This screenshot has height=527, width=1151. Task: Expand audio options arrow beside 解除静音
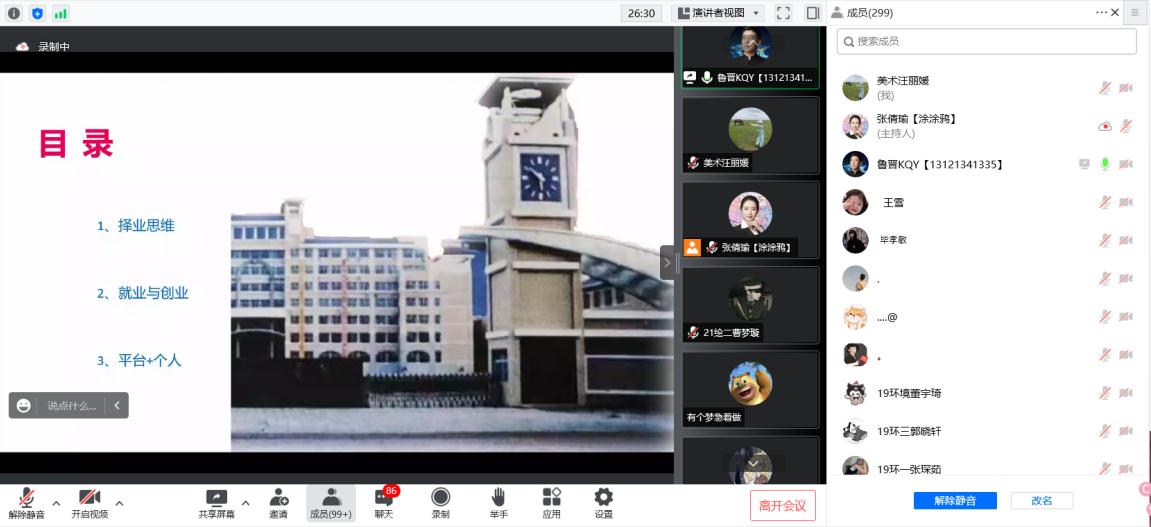pos(56,503)
